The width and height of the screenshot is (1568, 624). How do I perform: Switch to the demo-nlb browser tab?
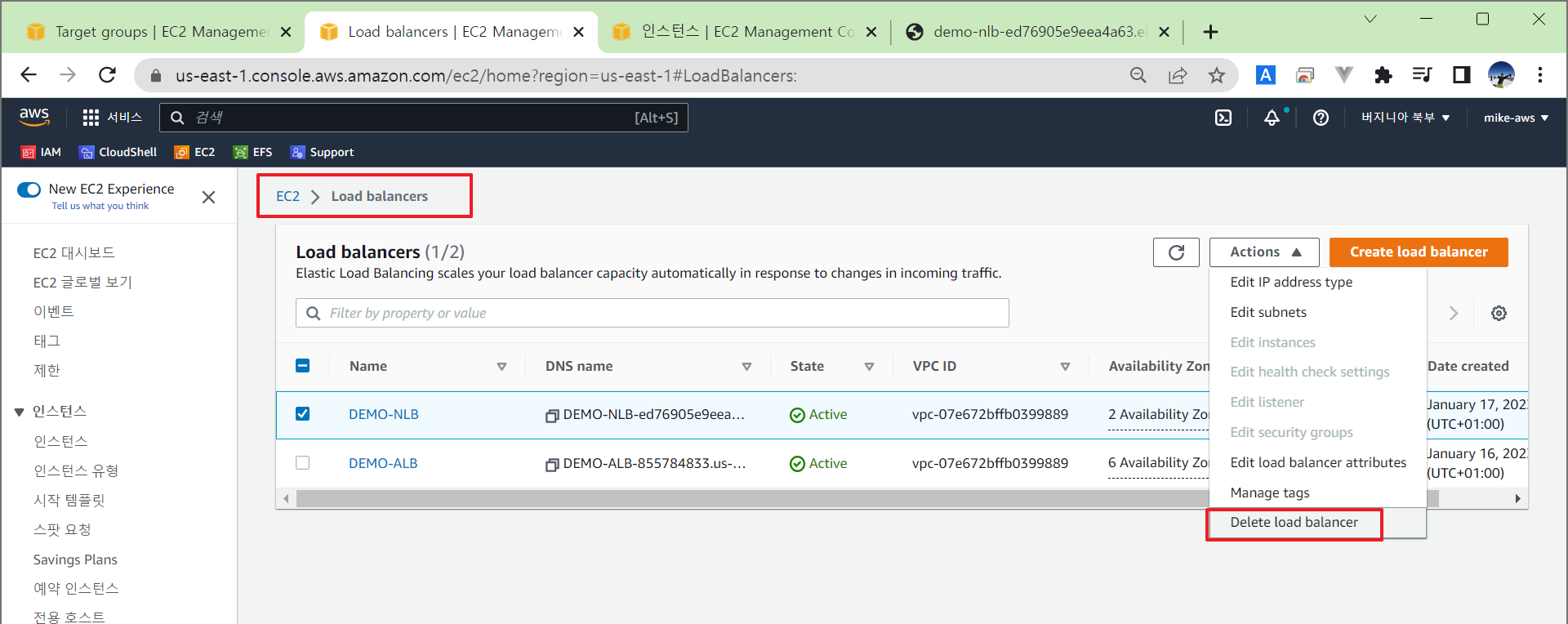1037,32
